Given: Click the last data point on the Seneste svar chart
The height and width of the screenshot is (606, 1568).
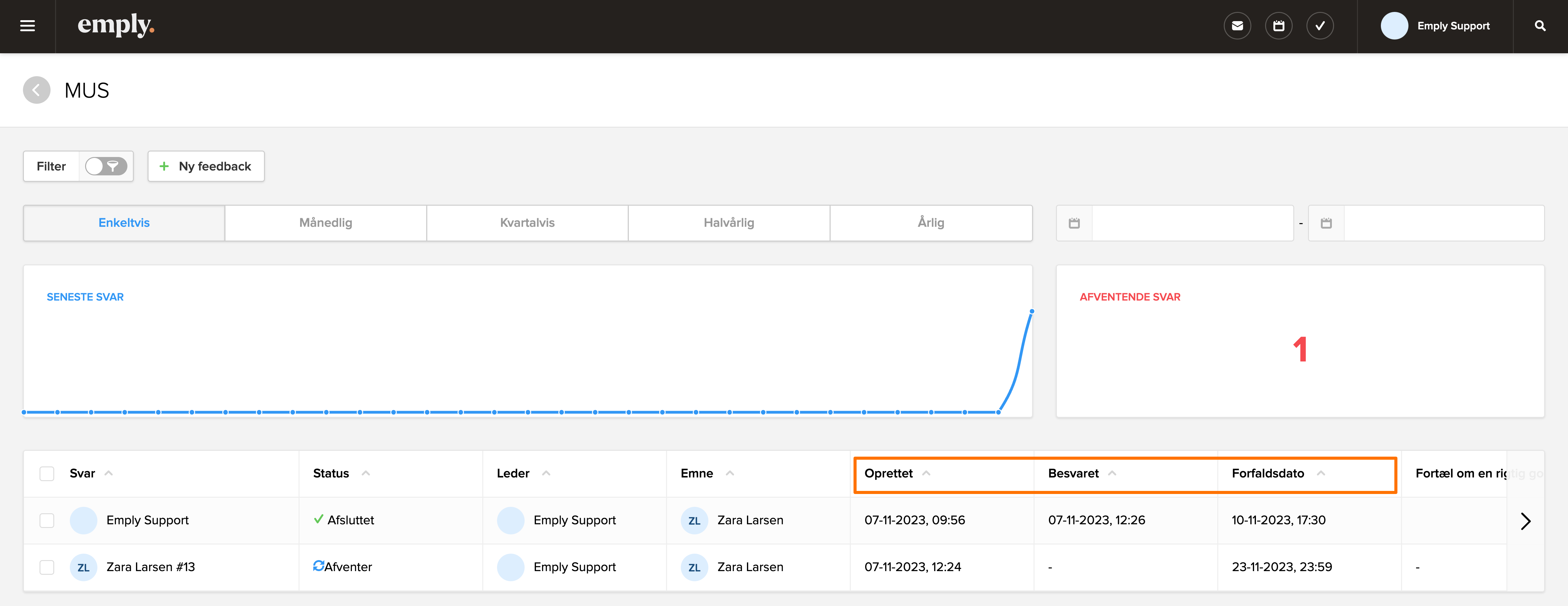Looking at the screenshot, I should tap(1031, 312).
